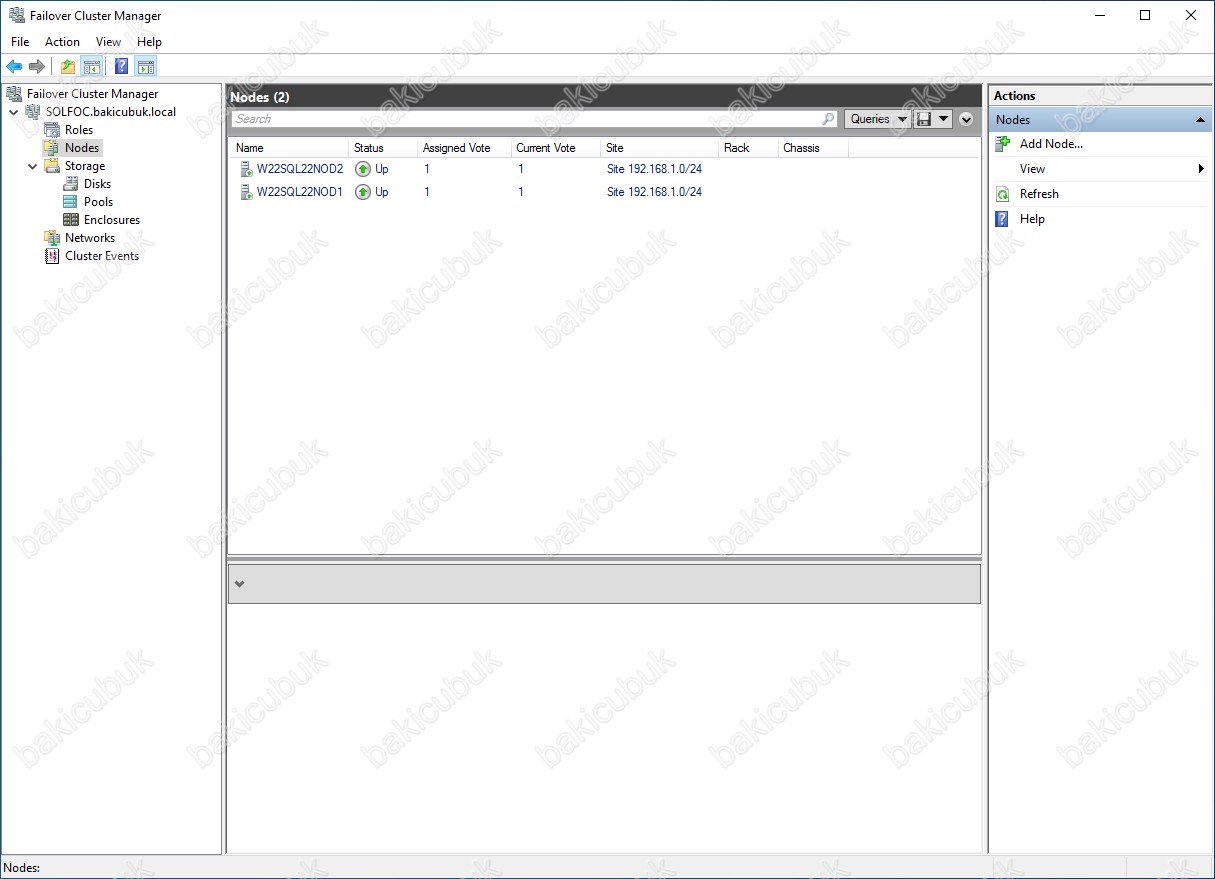Open the Queries dropdown

coord(878,119)
